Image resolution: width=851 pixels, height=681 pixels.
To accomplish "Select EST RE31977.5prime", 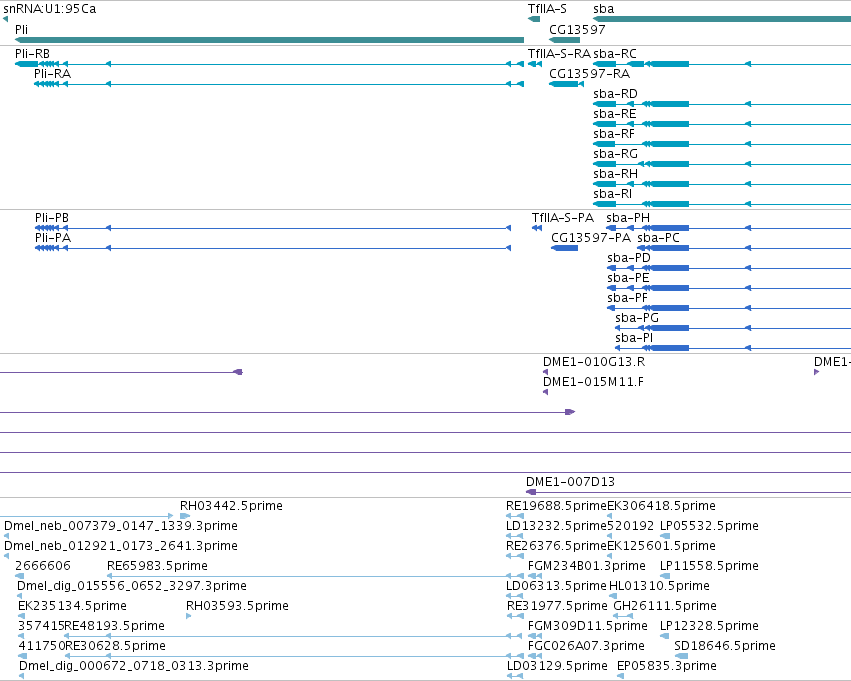I will (515, 616).
